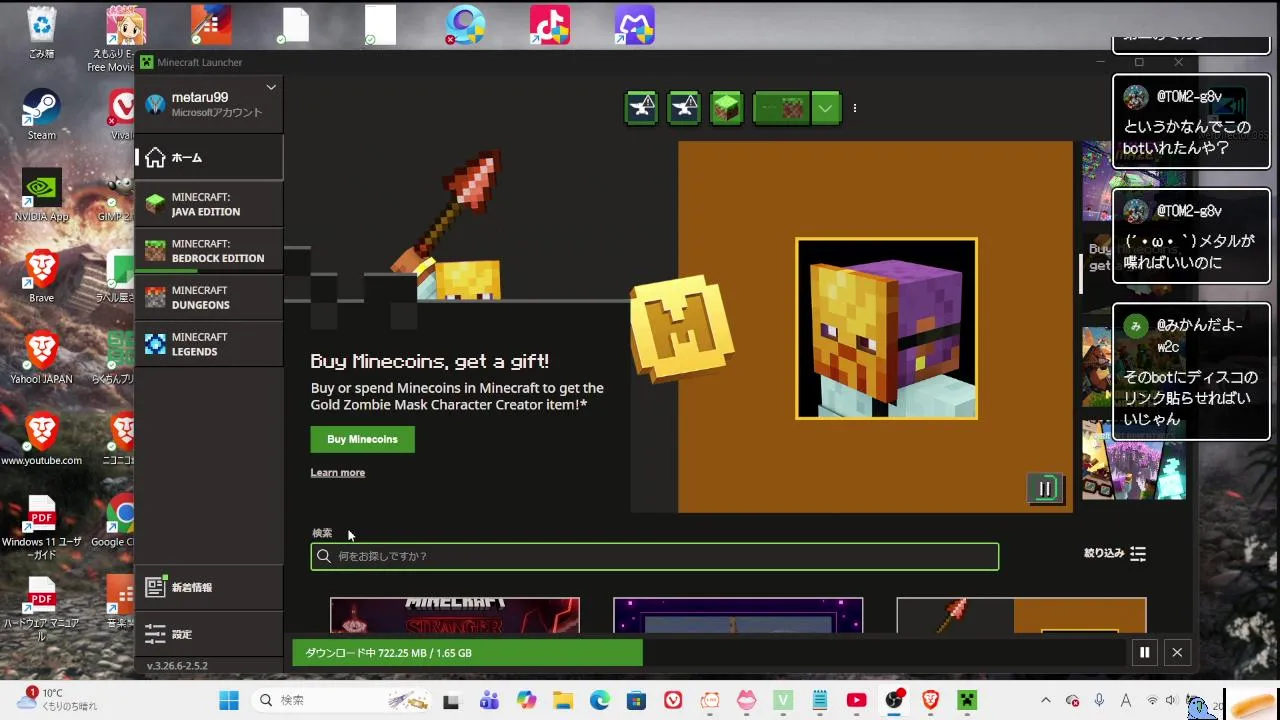
Task: Open ハードウェア マニュアル PDF desktop icon
Action: point(42,608)
